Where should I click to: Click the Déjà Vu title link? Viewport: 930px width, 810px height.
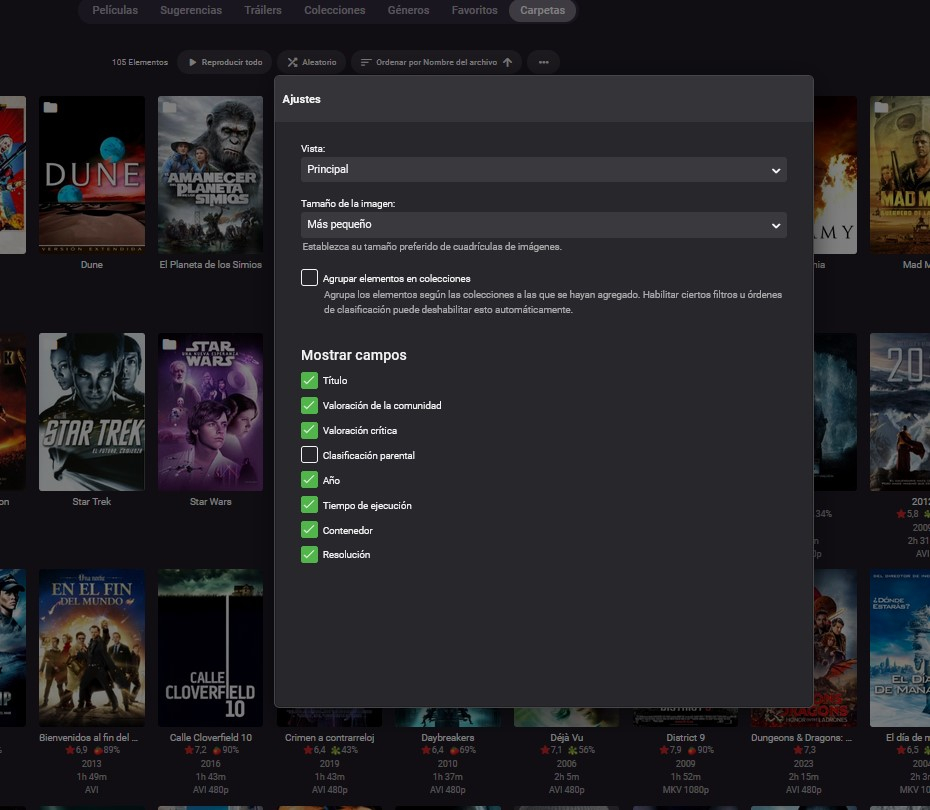click(x=566, y=738)
